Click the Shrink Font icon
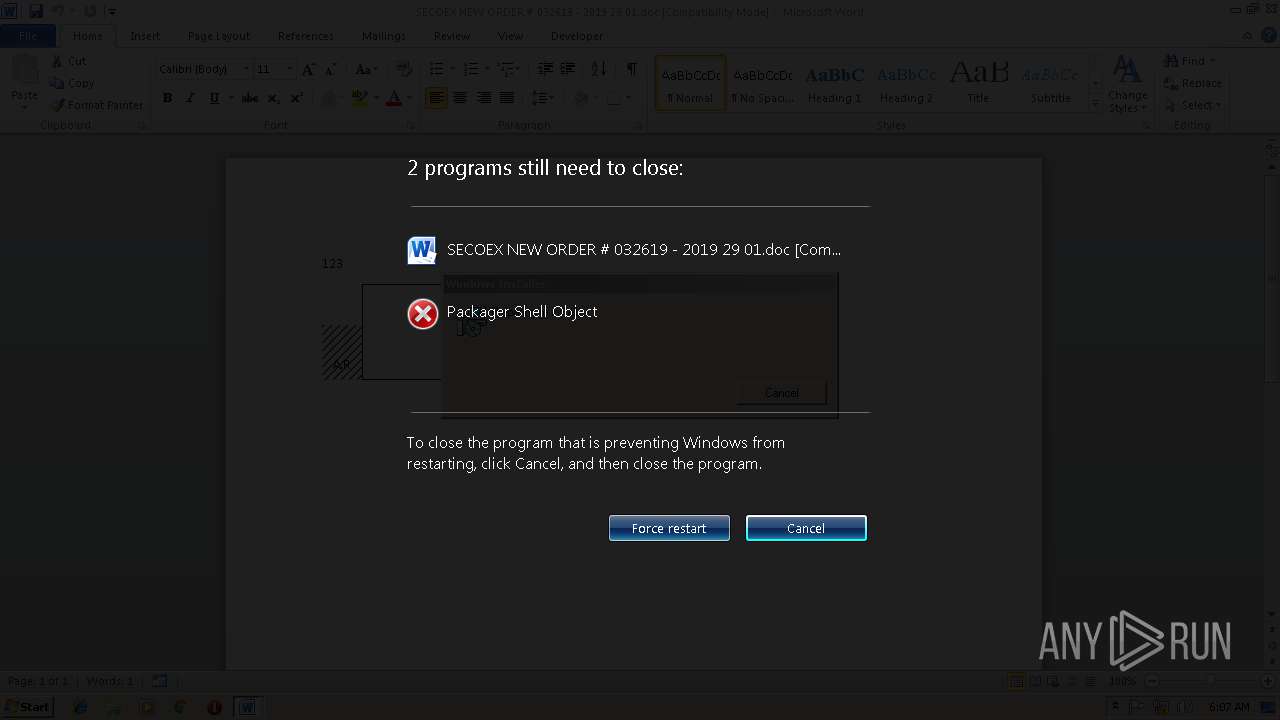This screenshot has height=720, width=1280. pyautogui.click(x=330, y=69)
